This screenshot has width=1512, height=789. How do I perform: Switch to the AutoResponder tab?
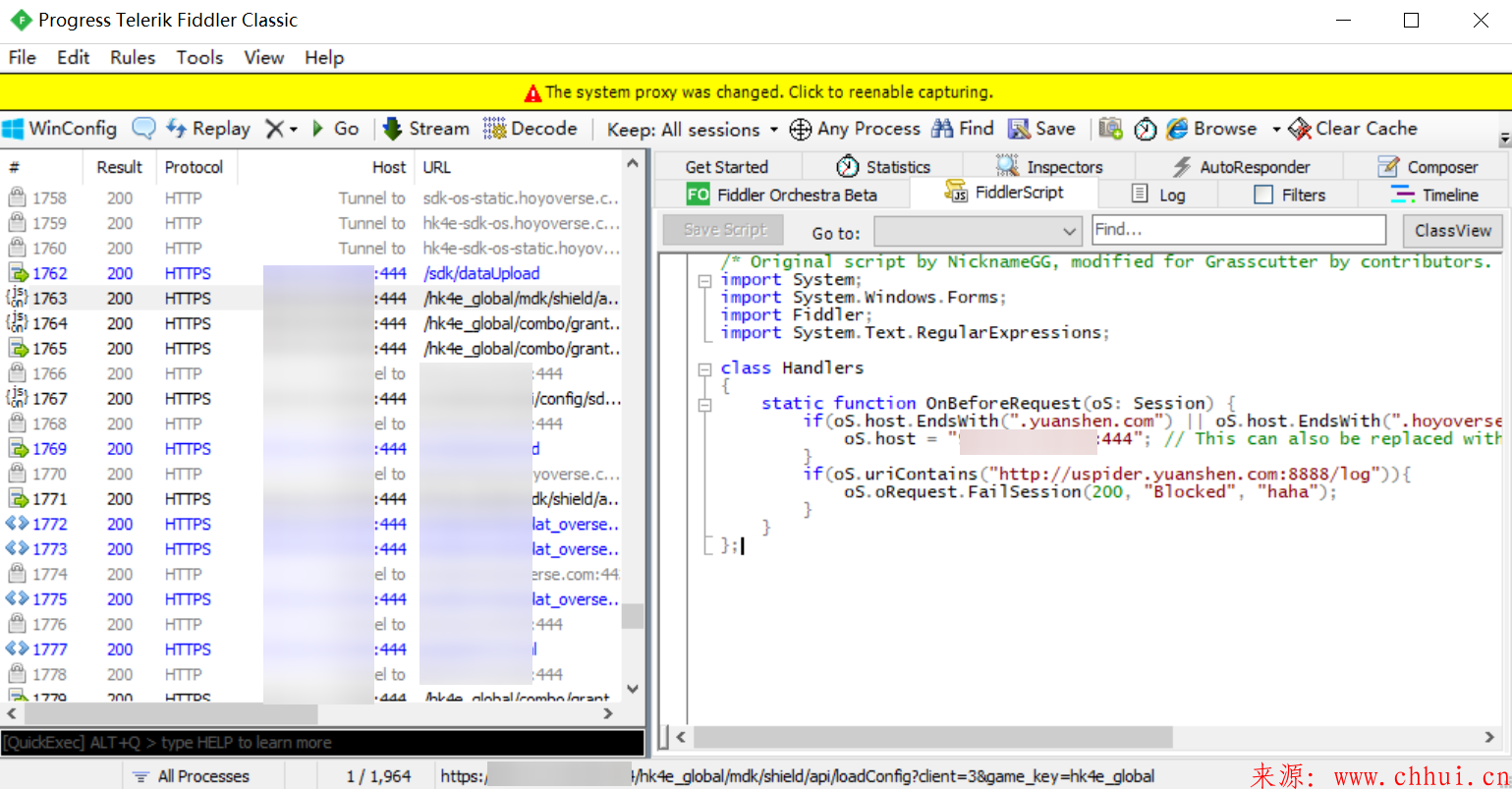pyautogui.click(x=1241, y=167)
